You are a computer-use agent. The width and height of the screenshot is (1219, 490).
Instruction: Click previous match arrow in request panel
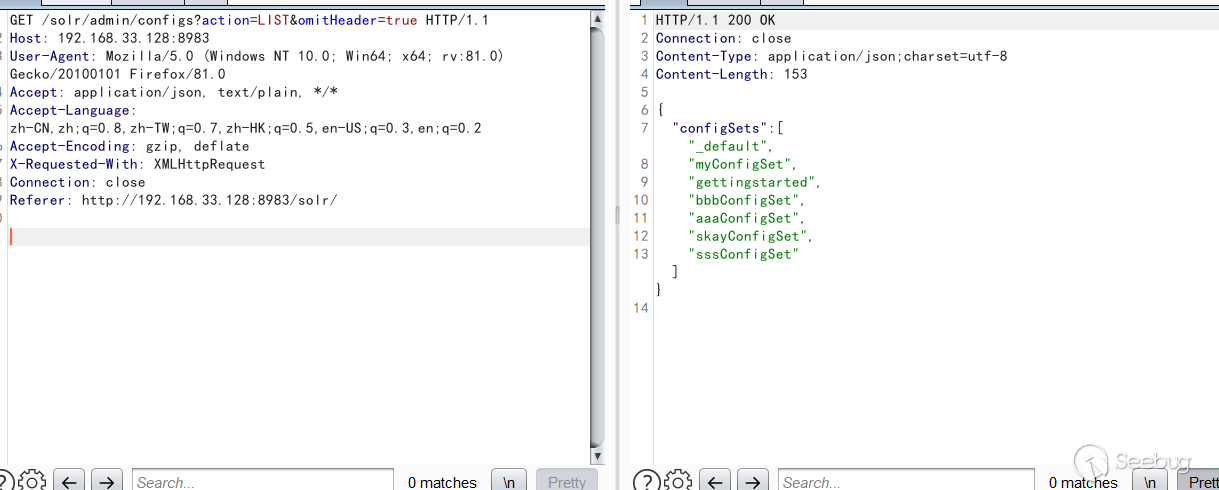[68, 481]
